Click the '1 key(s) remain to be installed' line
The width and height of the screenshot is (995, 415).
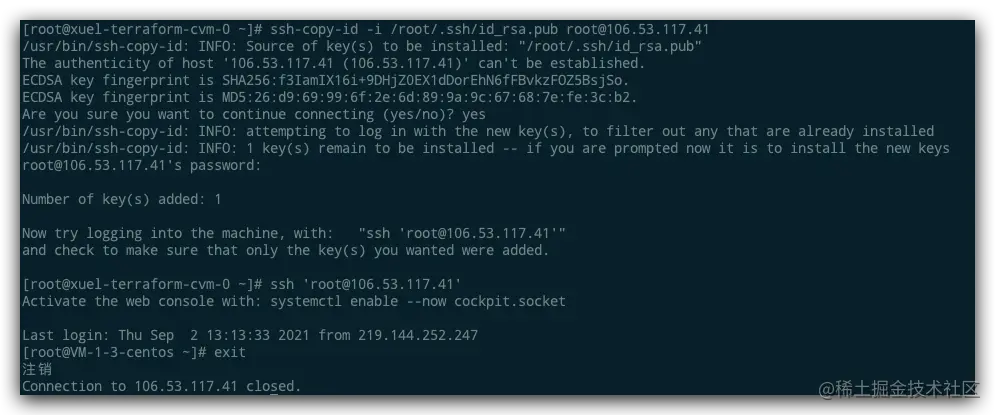(485, 148)
